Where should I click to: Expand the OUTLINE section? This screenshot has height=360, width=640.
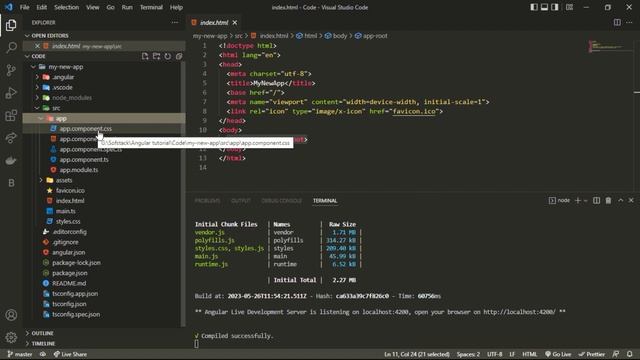pos(27,333)
